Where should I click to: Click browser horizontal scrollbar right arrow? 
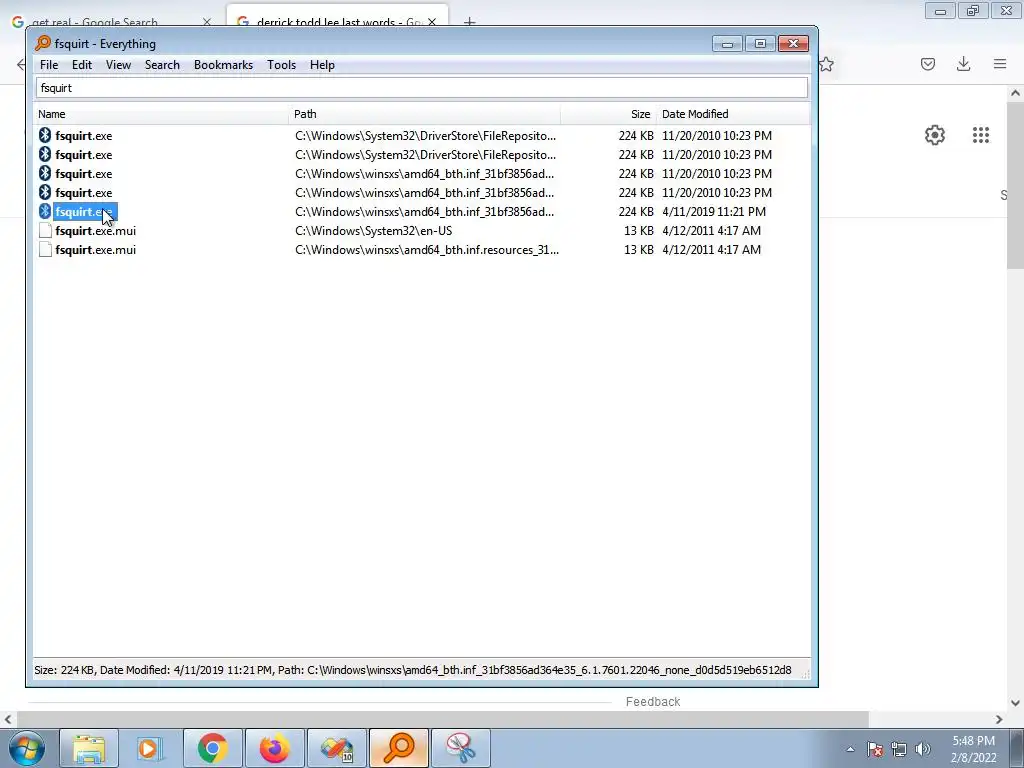999,719
